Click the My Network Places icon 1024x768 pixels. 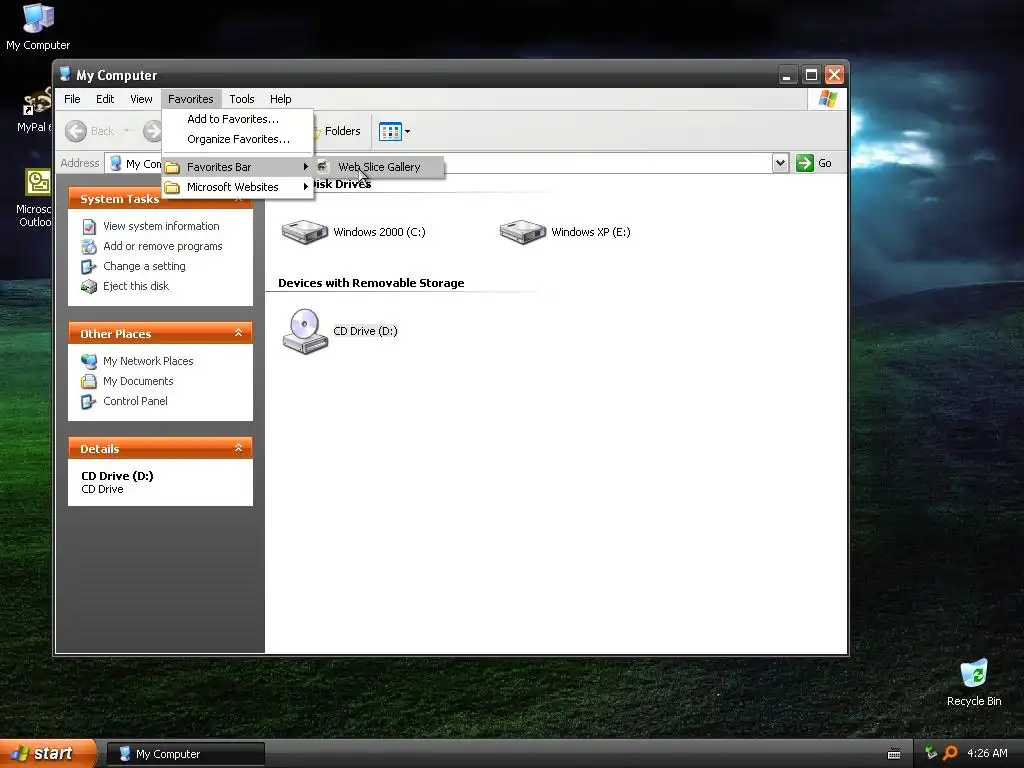pyautogui.click(x=89, y=361)
